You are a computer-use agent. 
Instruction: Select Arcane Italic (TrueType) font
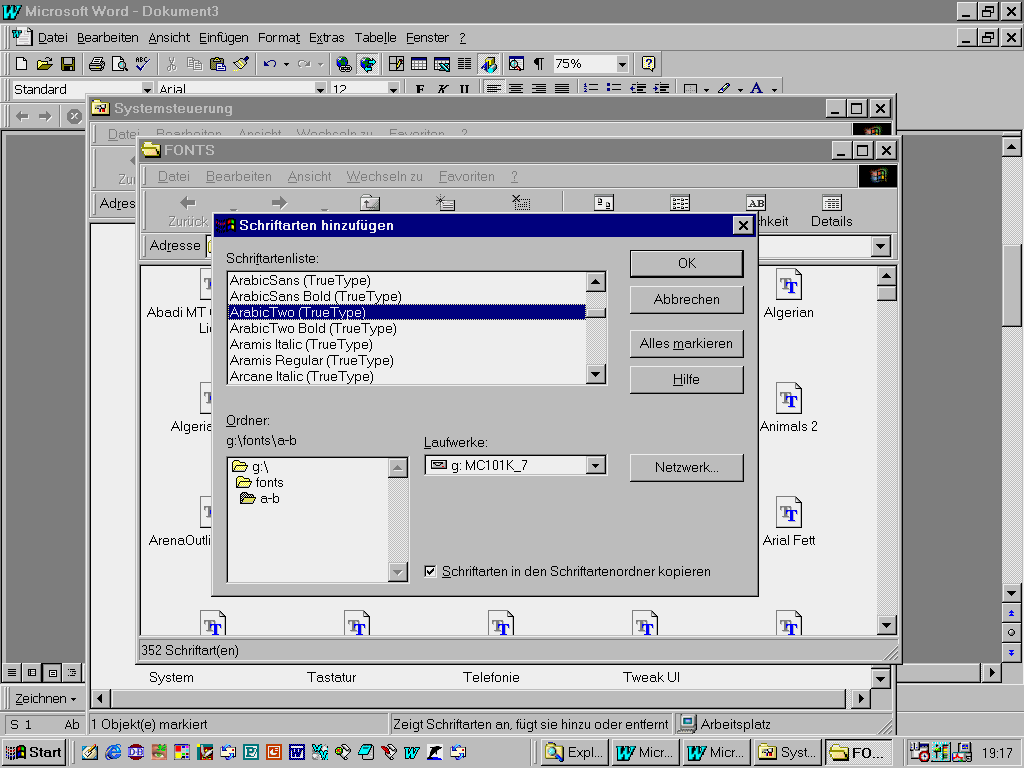(x=406, y=376)
